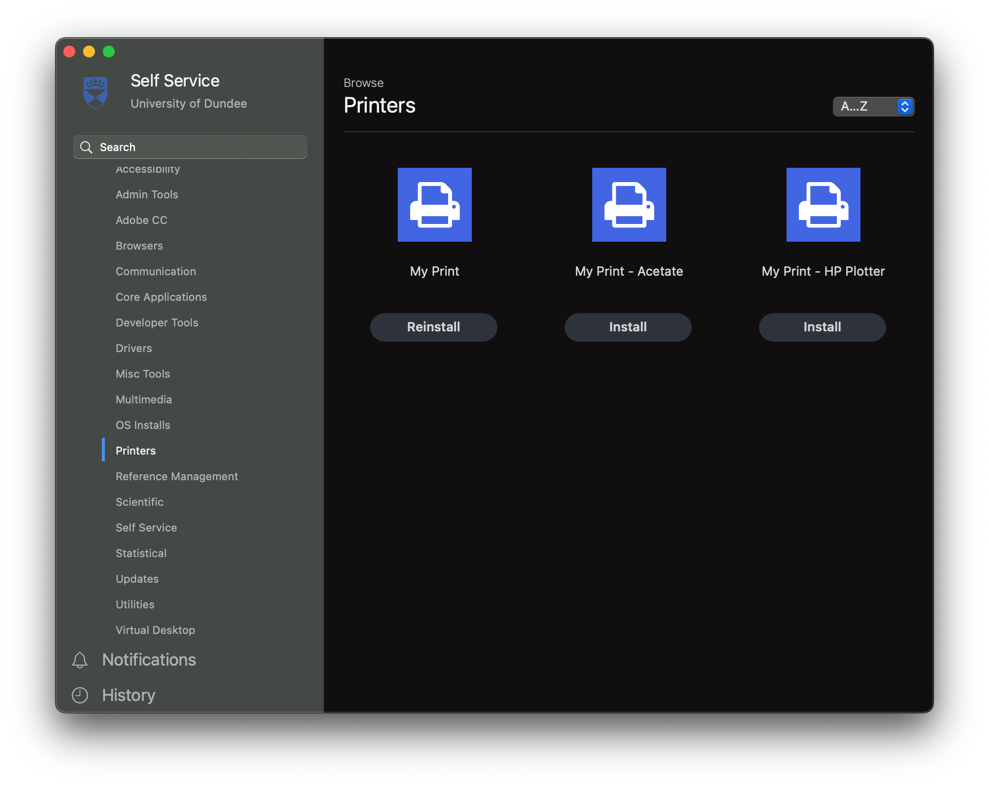Click inside the Search field
The height and width of the screenshot is (786, 989).
pos(190,147)
